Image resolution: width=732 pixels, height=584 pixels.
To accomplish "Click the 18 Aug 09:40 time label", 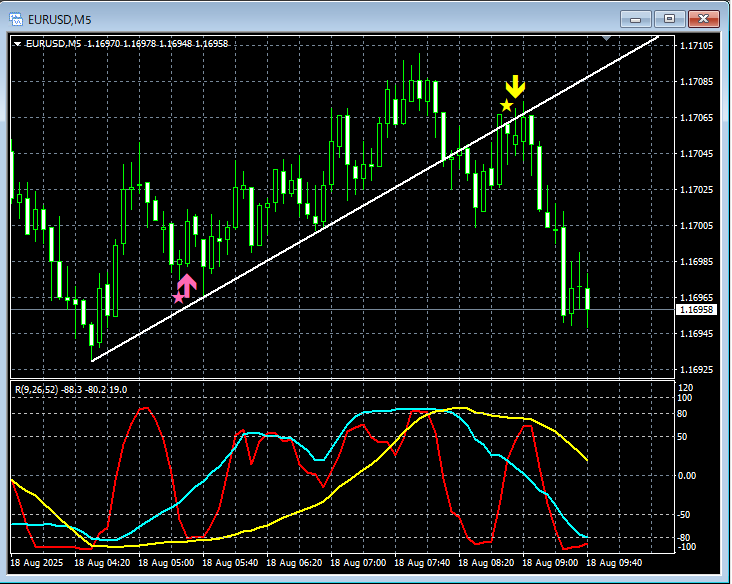I will [x=614, y=563].
